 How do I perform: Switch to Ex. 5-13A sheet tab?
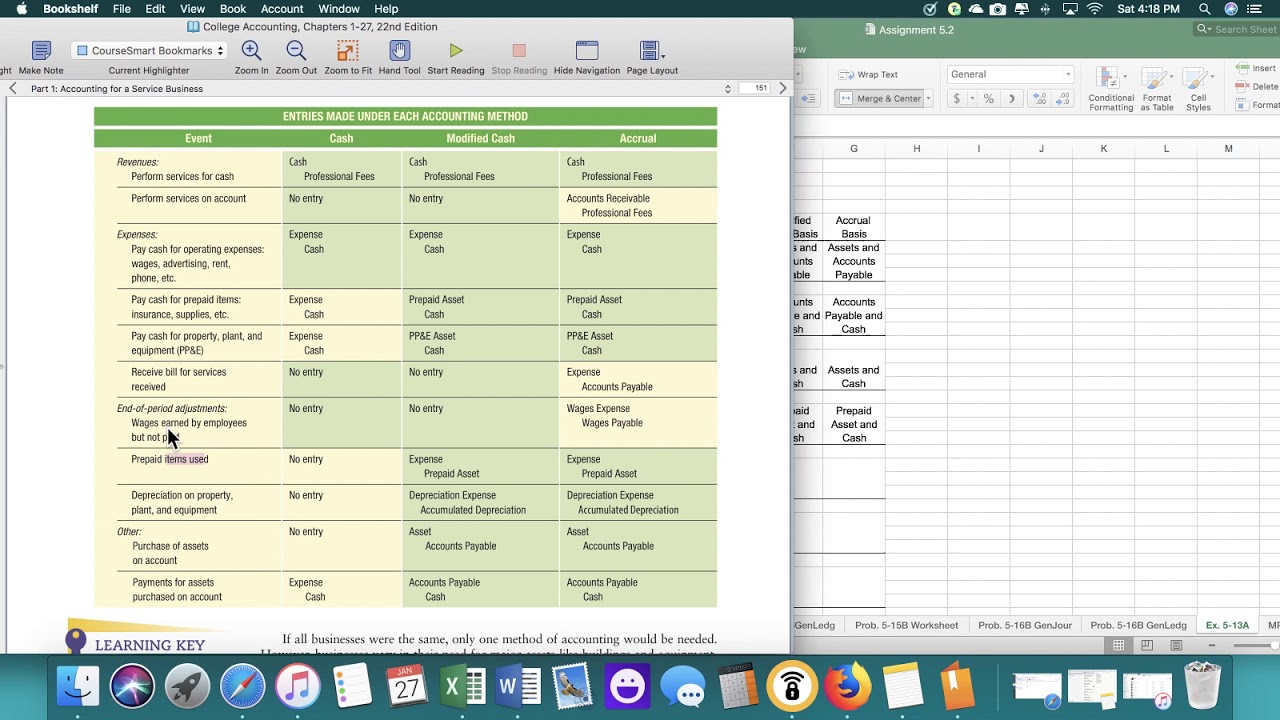tap(1227, 625)
